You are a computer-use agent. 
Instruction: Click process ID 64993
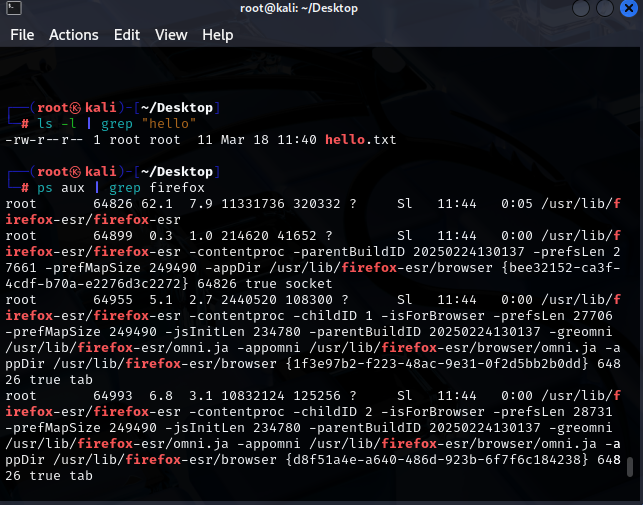click(x=113, y=396)
